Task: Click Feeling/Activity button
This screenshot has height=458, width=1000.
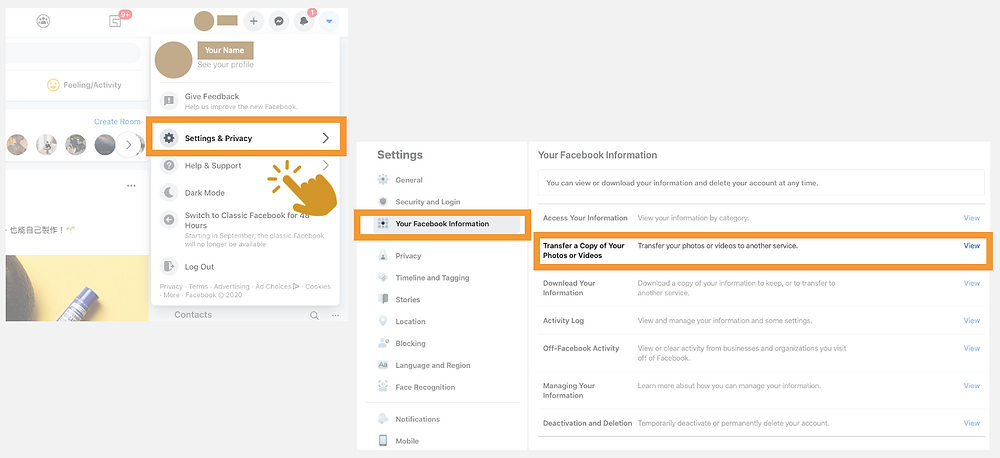Action: (x=84, y=85)
